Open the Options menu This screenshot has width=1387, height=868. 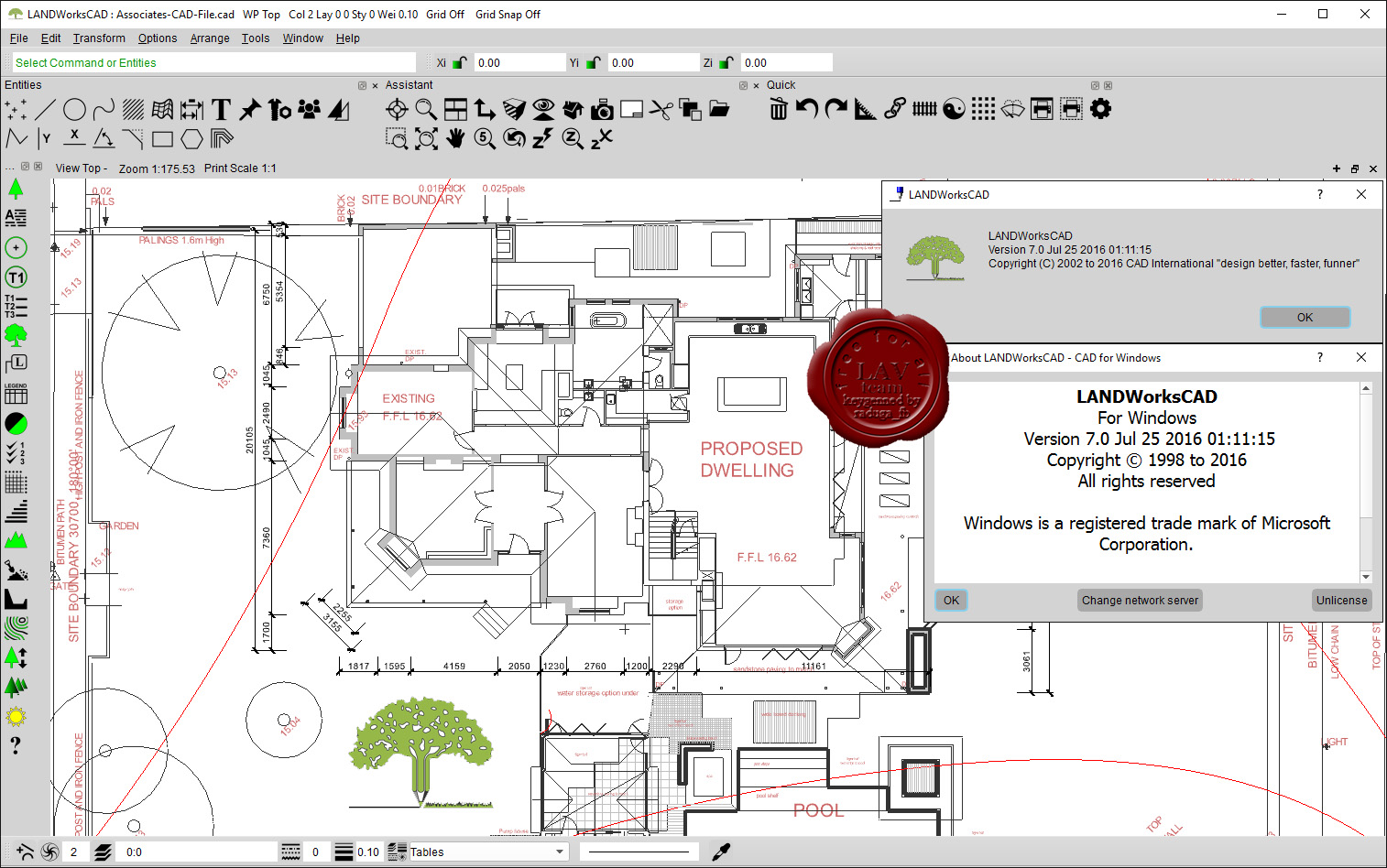(158, 38)
